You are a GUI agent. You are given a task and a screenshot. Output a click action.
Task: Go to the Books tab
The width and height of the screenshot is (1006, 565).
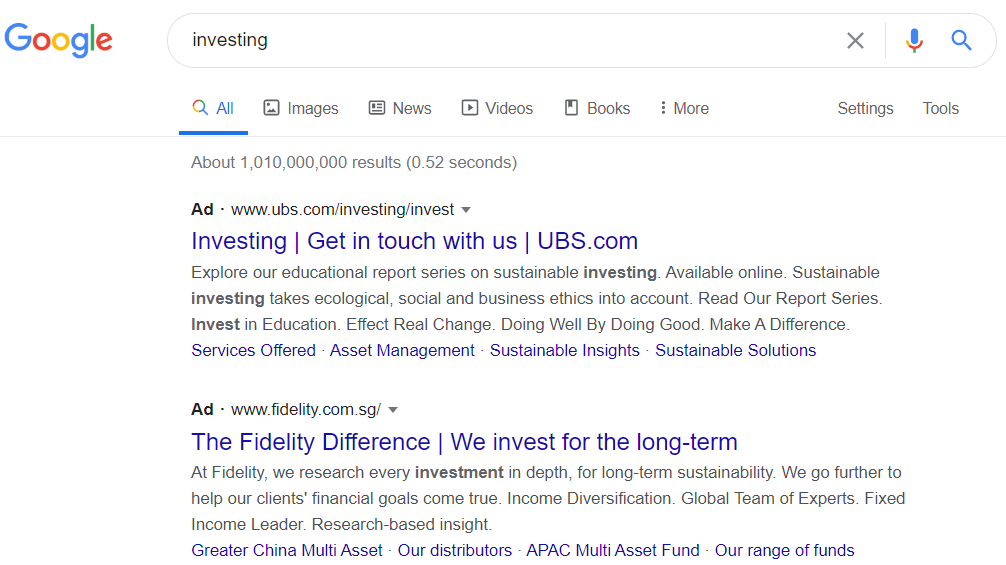click(x=597, y=108)
